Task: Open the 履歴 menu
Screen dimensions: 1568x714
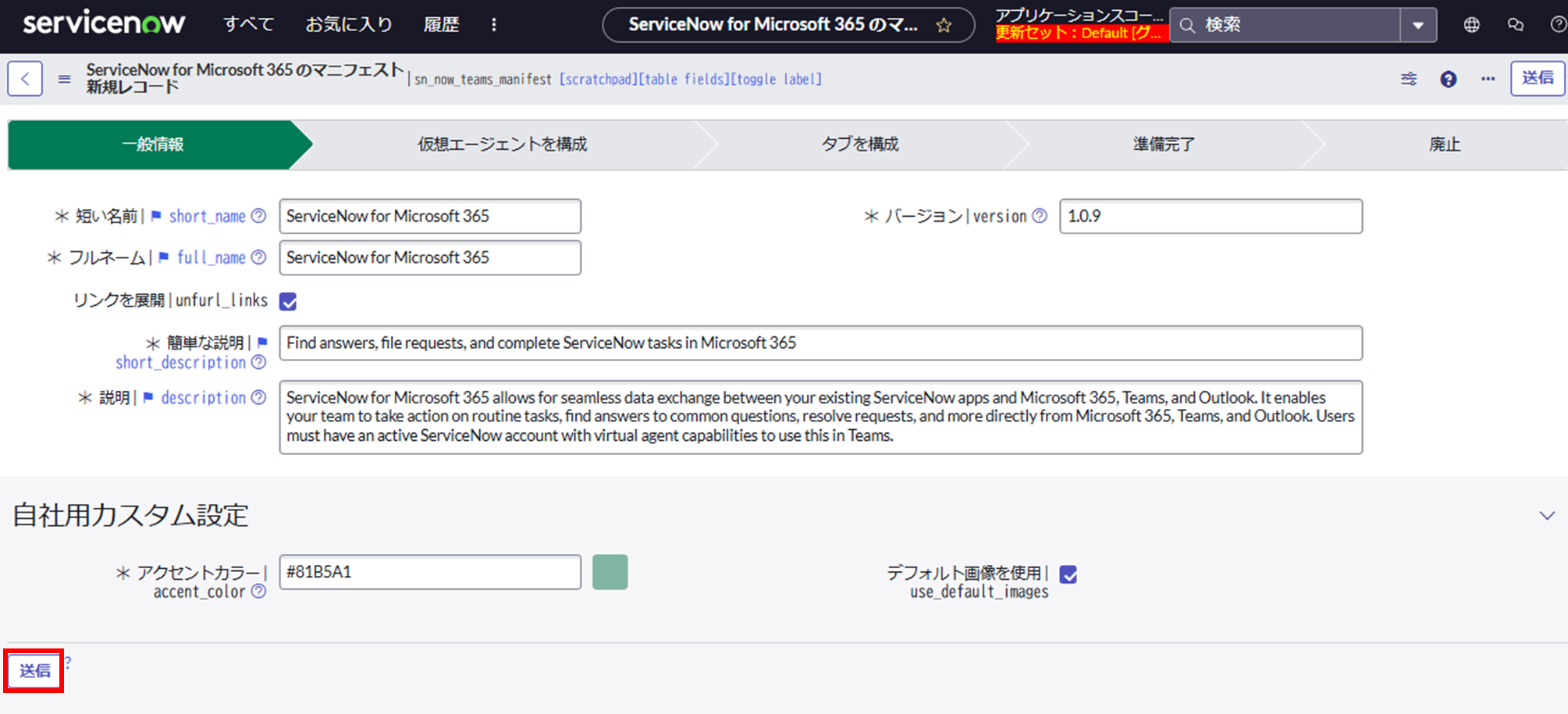Action: [x=441, y=25]
